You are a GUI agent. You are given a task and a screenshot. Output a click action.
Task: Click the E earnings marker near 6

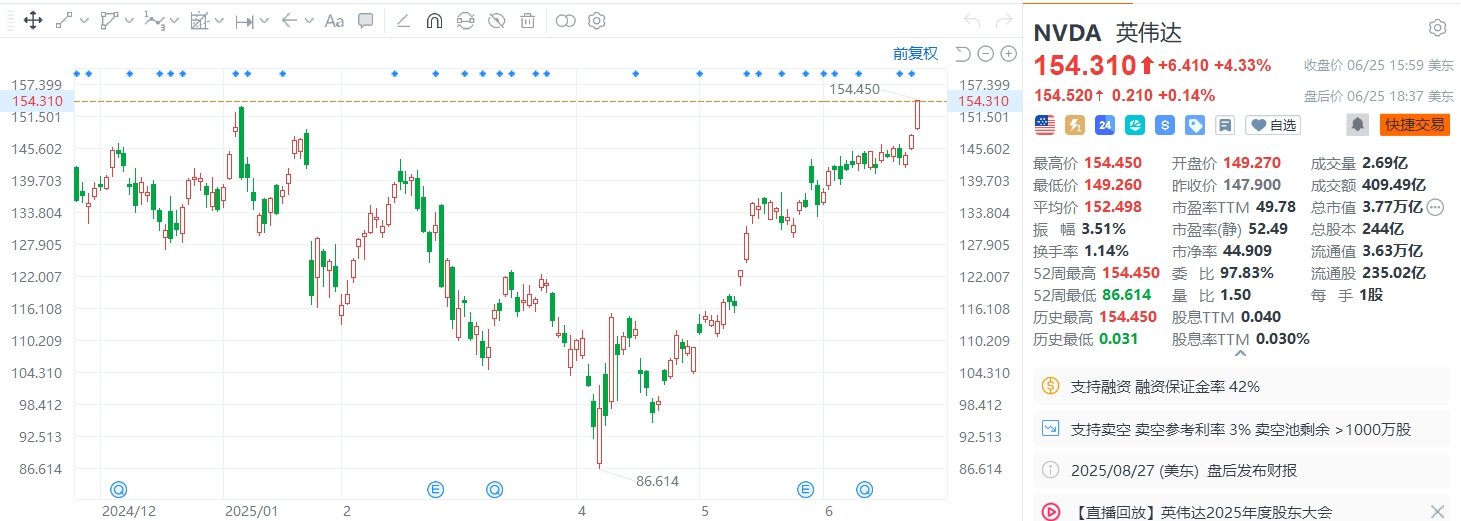coord(805,489)
